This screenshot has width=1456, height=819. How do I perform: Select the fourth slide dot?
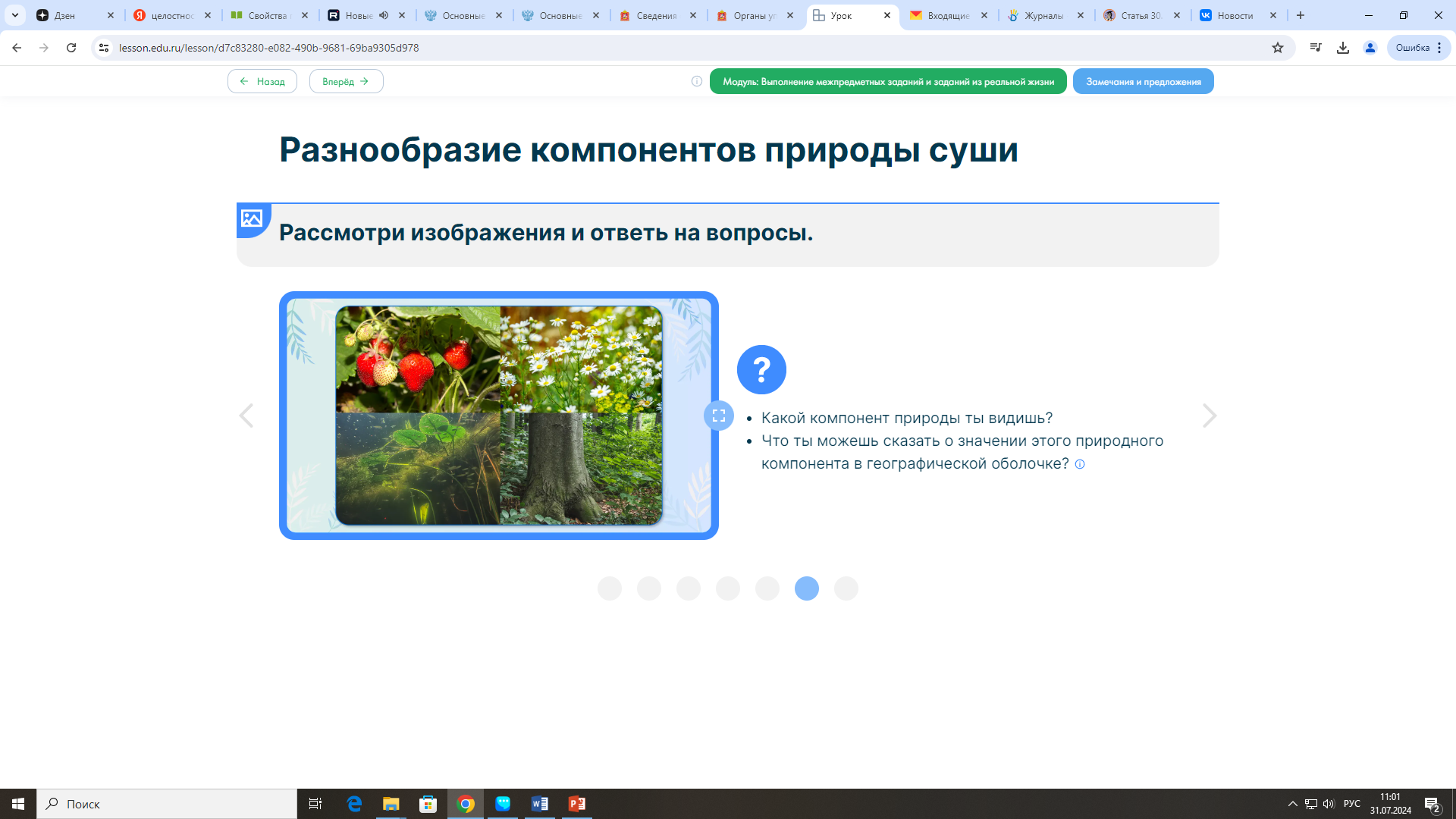pyautogui.click(x=728, y=588)
